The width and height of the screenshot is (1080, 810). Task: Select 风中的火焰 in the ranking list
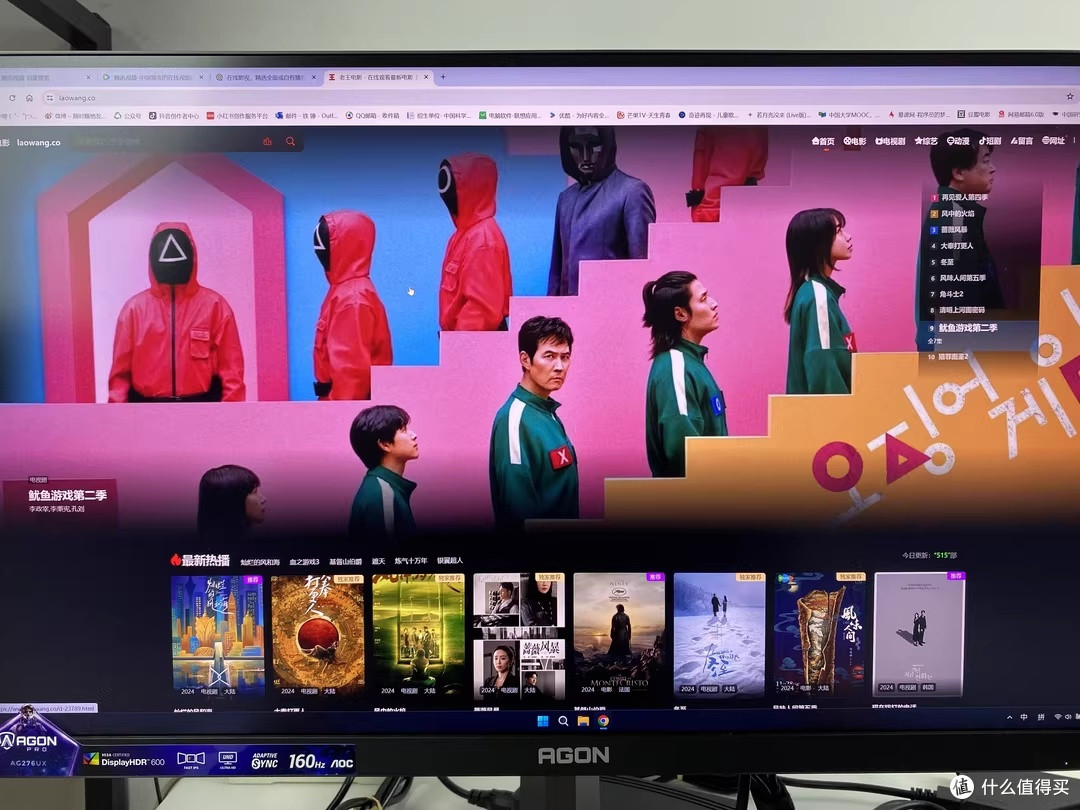pos(957,214)
